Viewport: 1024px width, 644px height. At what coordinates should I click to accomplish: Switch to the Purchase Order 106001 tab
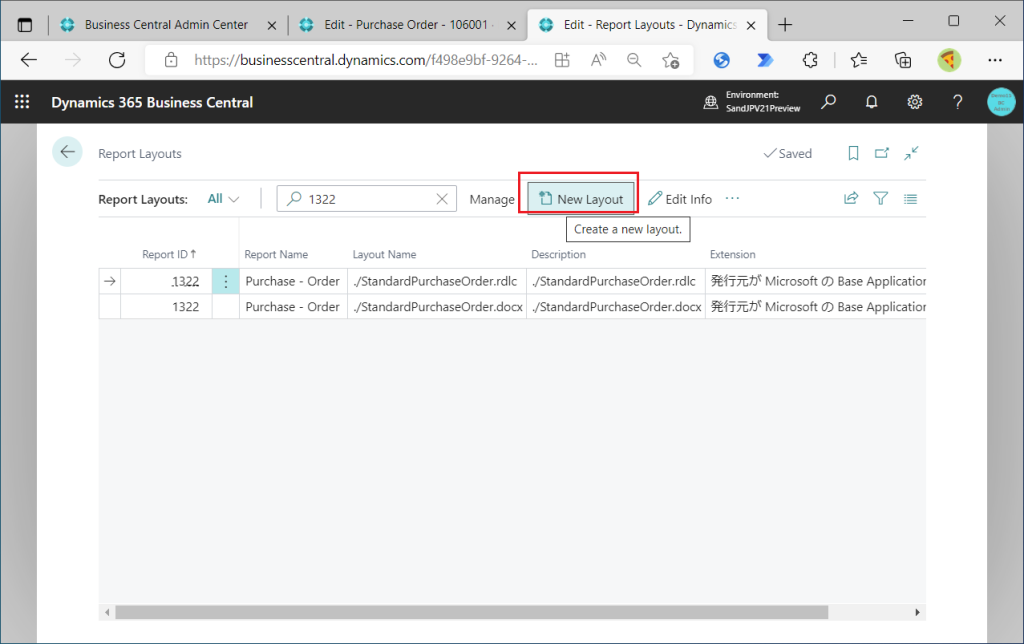pos(406,25)
